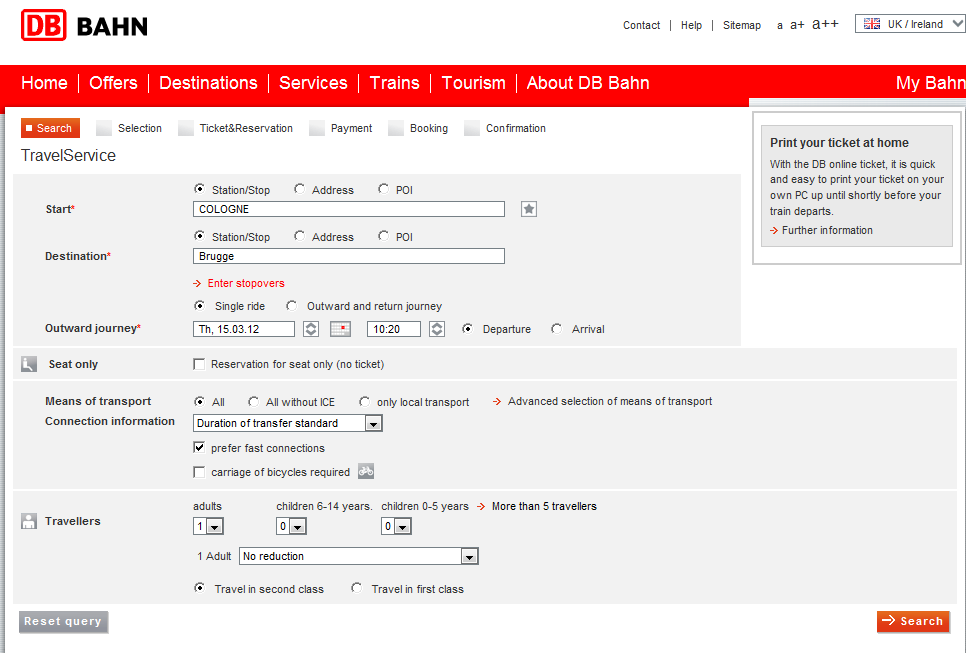This screenshot has width=966, height=653.
Task: Click the Travellers person icon
Action: pos(29,521)
